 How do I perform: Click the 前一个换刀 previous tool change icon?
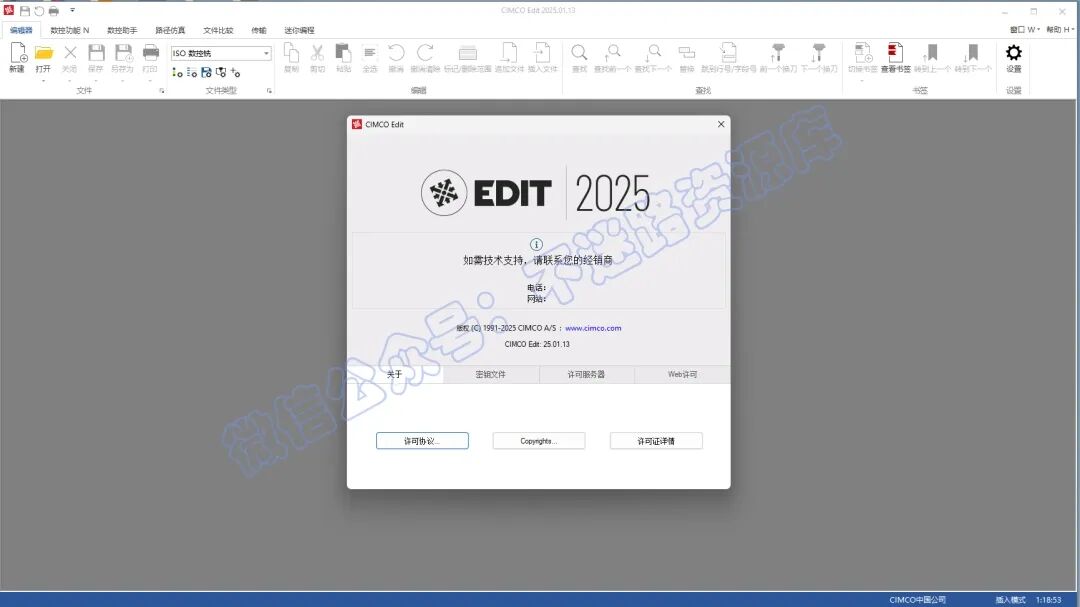point(778,53)
